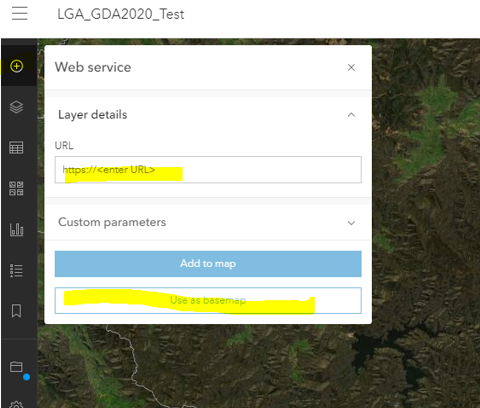Screen dimensions: 480x408
Task: Open the Charts panel icon
Action: 16,229
